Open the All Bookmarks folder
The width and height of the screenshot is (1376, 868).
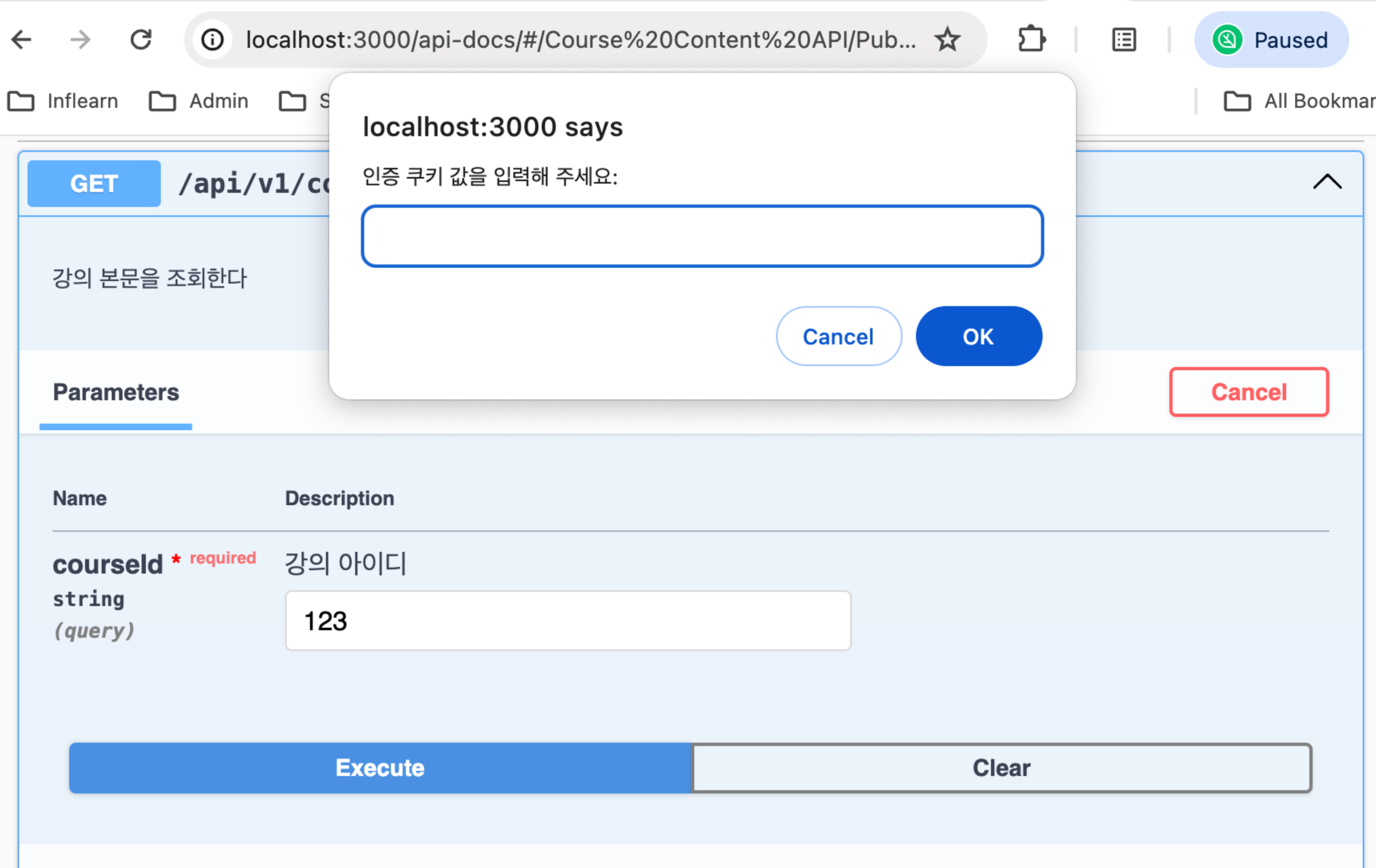click(x=1298, y=101)
